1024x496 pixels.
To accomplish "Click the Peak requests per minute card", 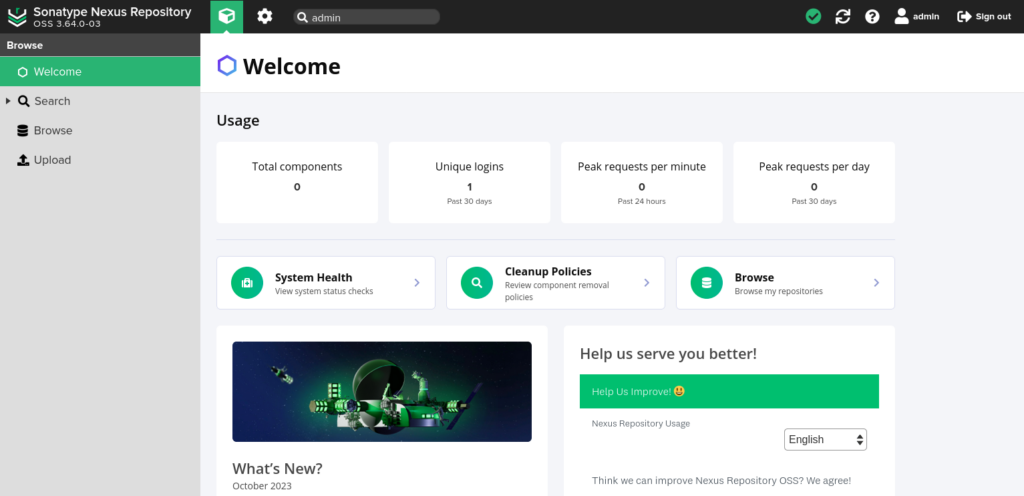I will 642,182.
